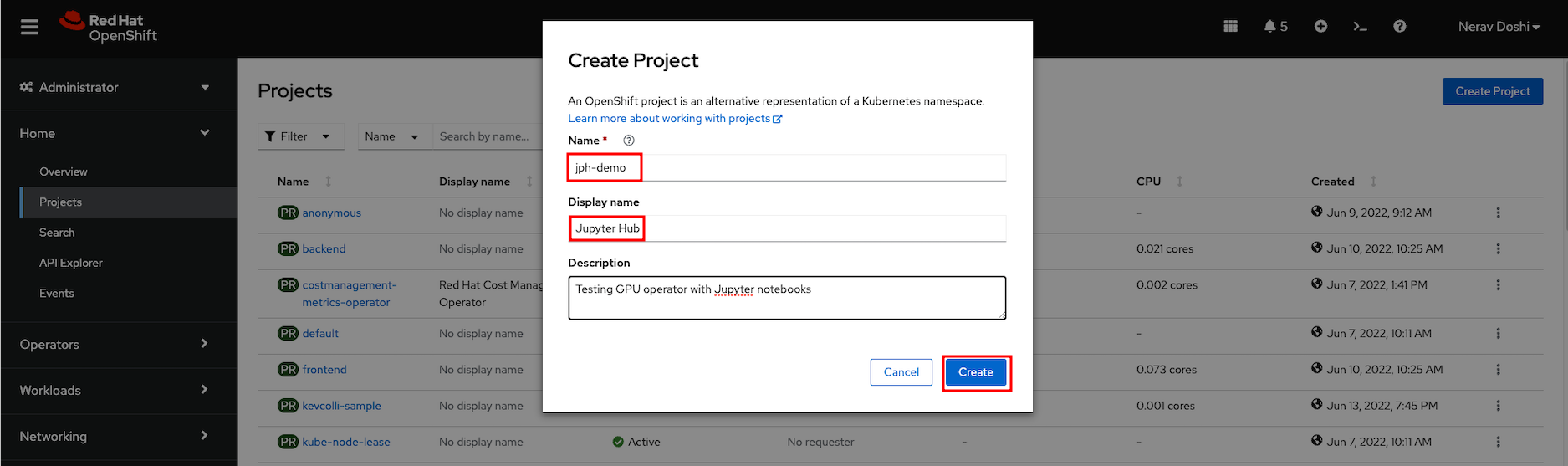Open the help question mark menu
1568x466 pixels.
1399,27
